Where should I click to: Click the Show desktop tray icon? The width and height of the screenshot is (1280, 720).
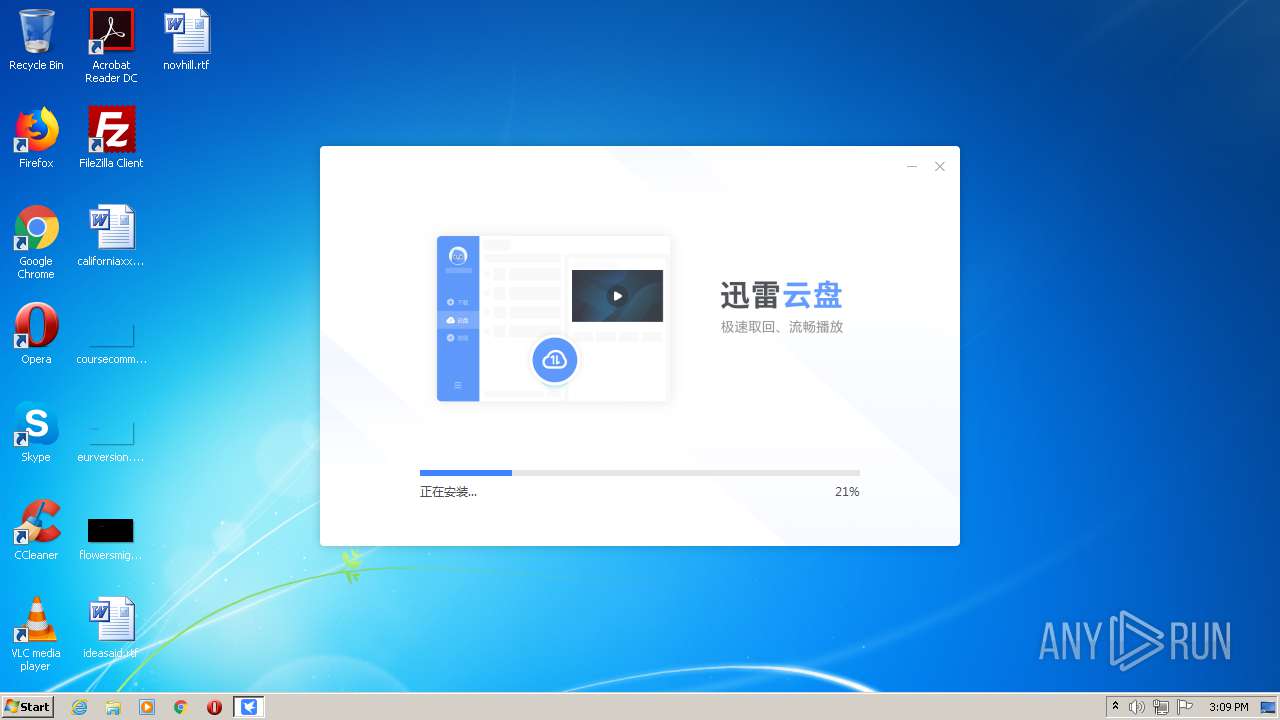tap(1268, 707)
